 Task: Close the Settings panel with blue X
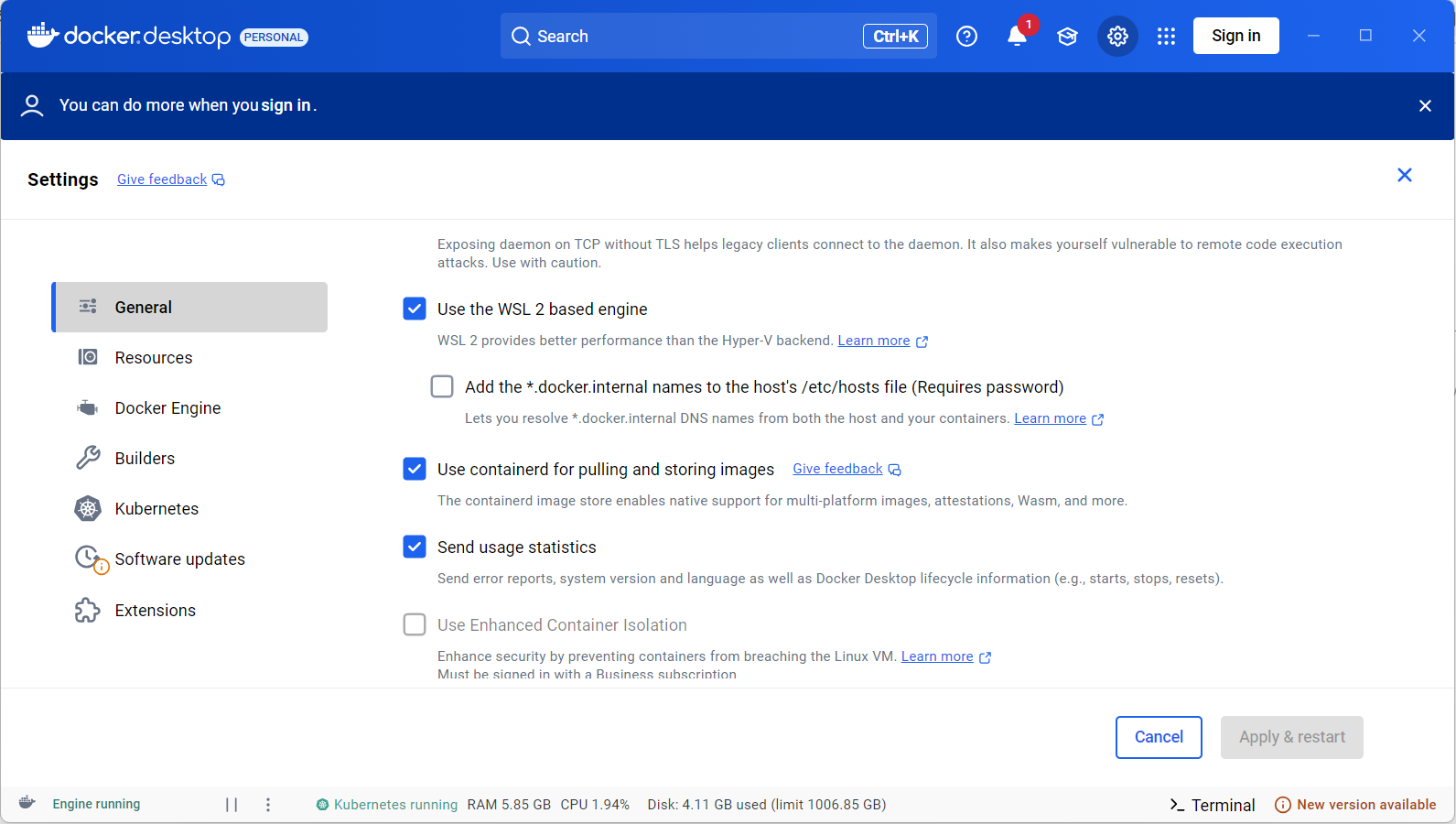(1405, 175)
